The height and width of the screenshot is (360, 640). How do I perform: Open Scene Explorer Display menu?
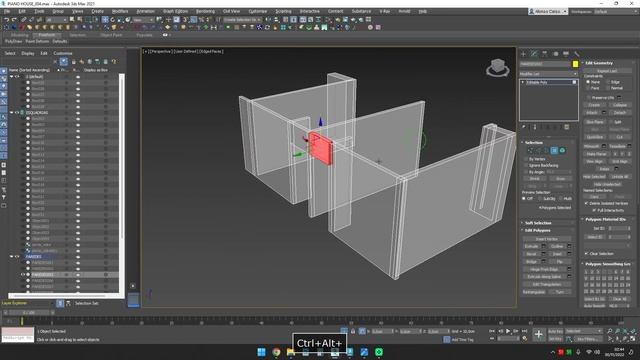coord(28,53)
